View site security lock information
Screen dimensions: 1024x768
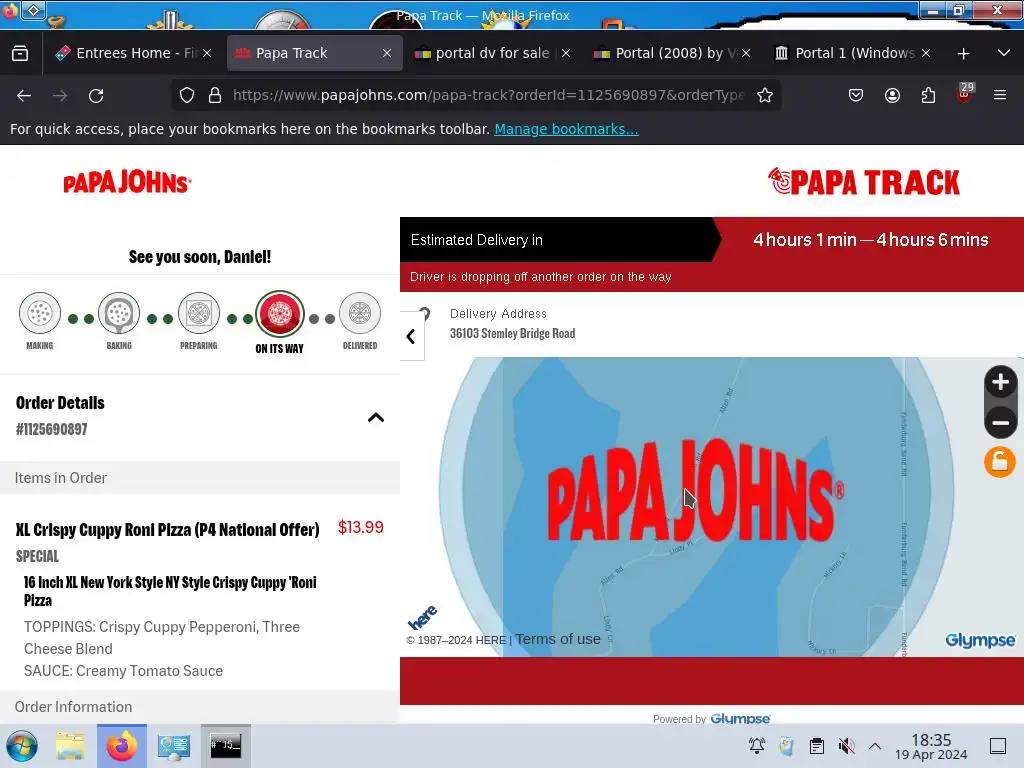[215, 95]
